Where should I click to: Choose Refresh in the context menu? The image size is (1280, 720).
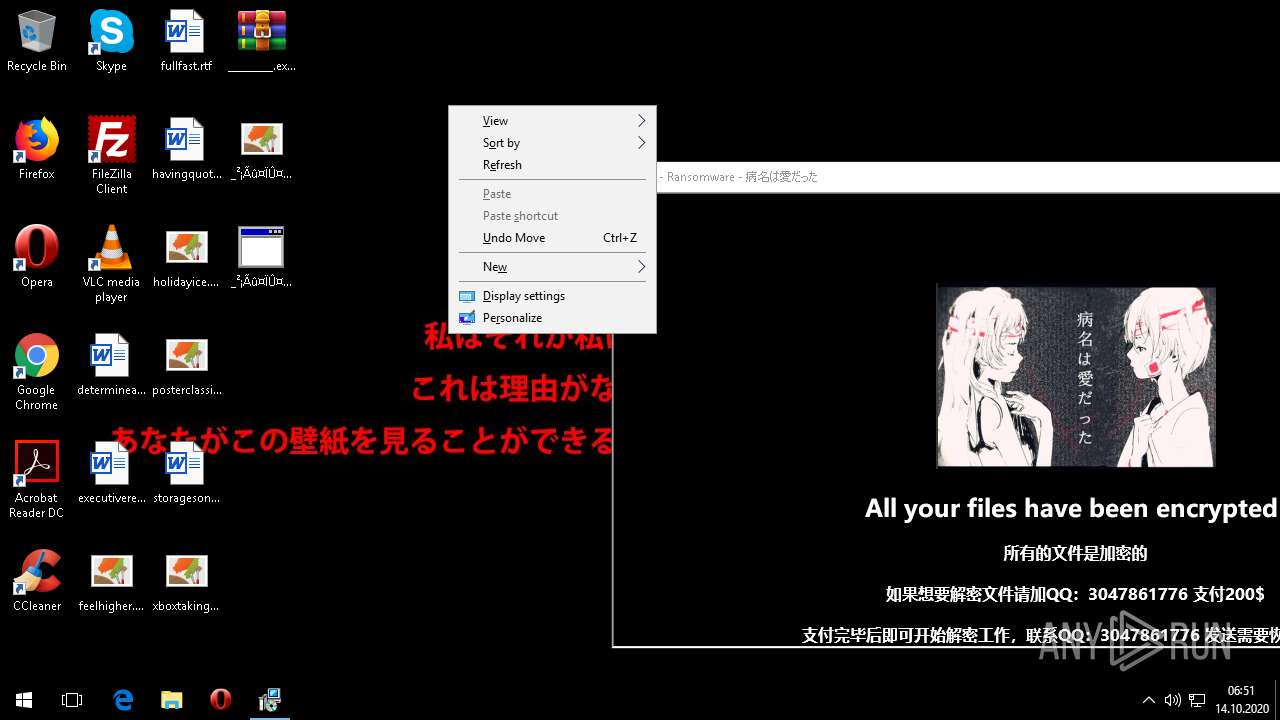552,165
